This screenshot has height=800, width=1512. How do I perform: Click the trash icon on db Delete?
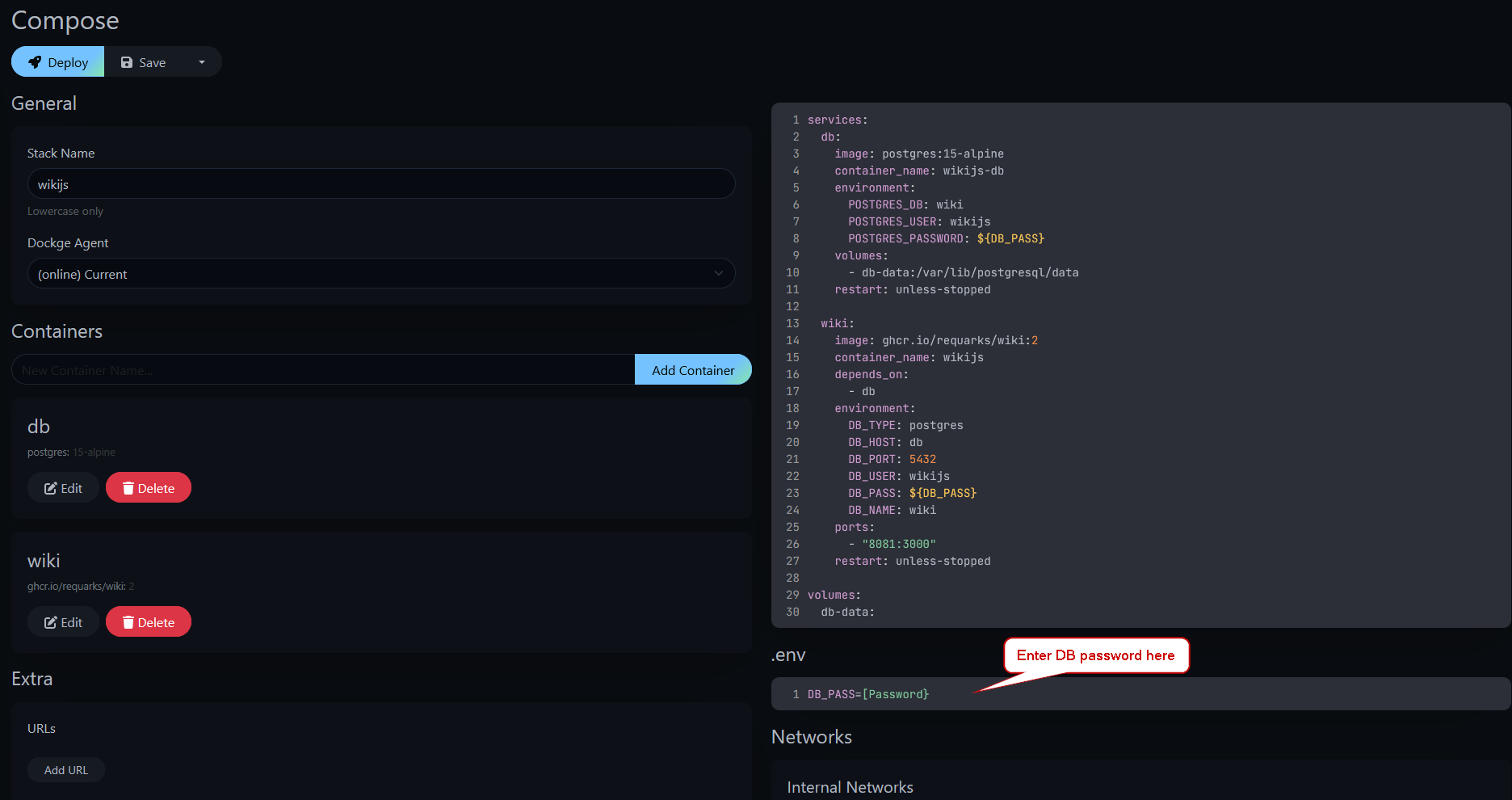click(128, 488)
